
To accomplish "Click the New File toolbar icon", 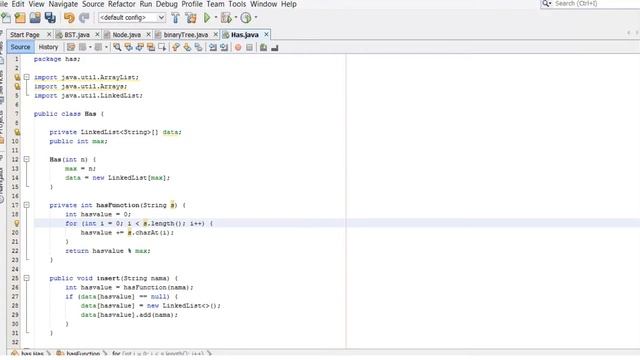I will 6,18.
